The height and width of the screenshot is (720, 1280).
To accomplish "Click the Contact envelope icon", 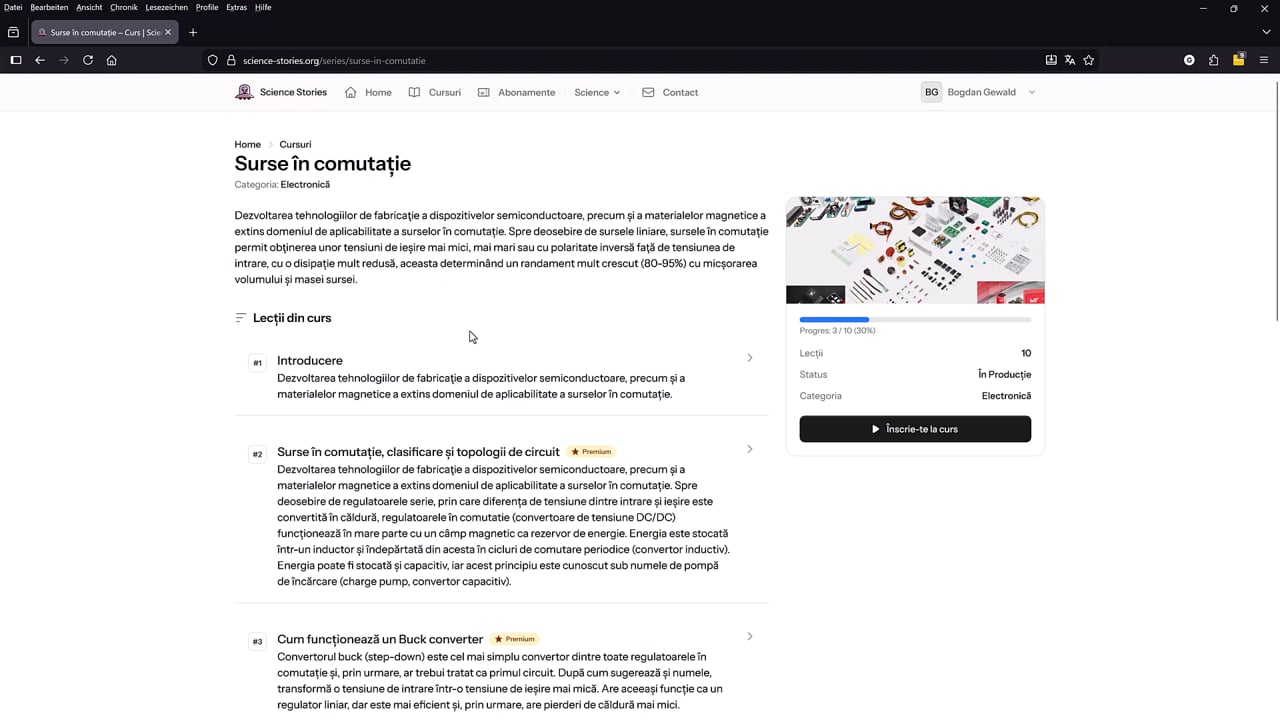I will pos(648,92).
